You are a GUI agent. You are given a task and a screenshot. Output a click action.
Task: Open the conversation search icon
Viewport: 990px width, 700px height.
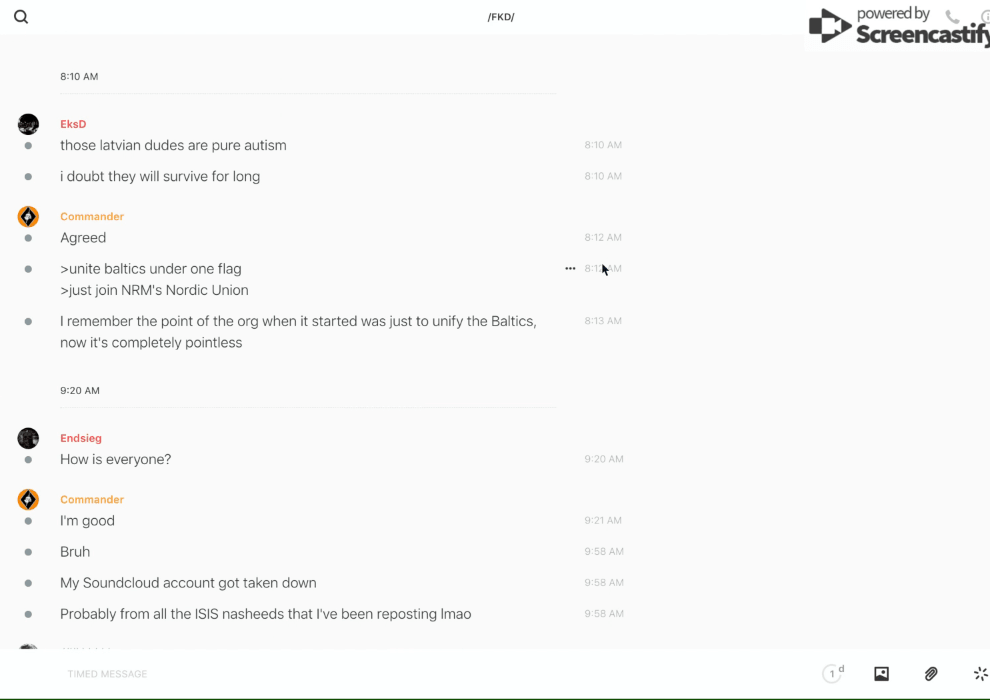pyautogui.click(x=21, y=17)
